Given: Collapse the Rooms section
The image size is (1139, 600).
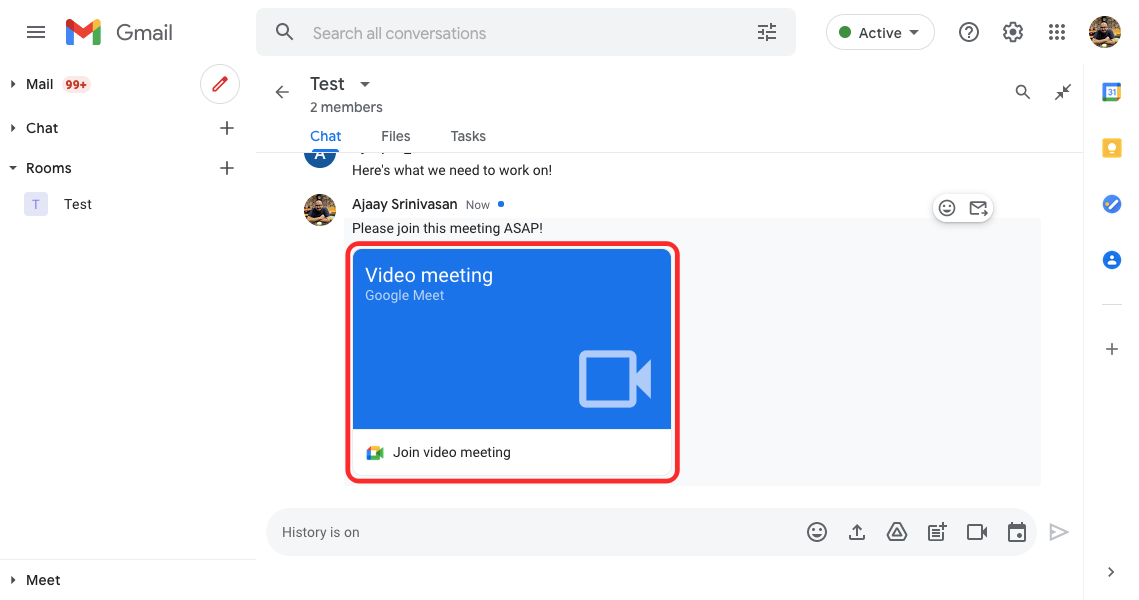Looking at the screenshot, I should pos(13,168).
